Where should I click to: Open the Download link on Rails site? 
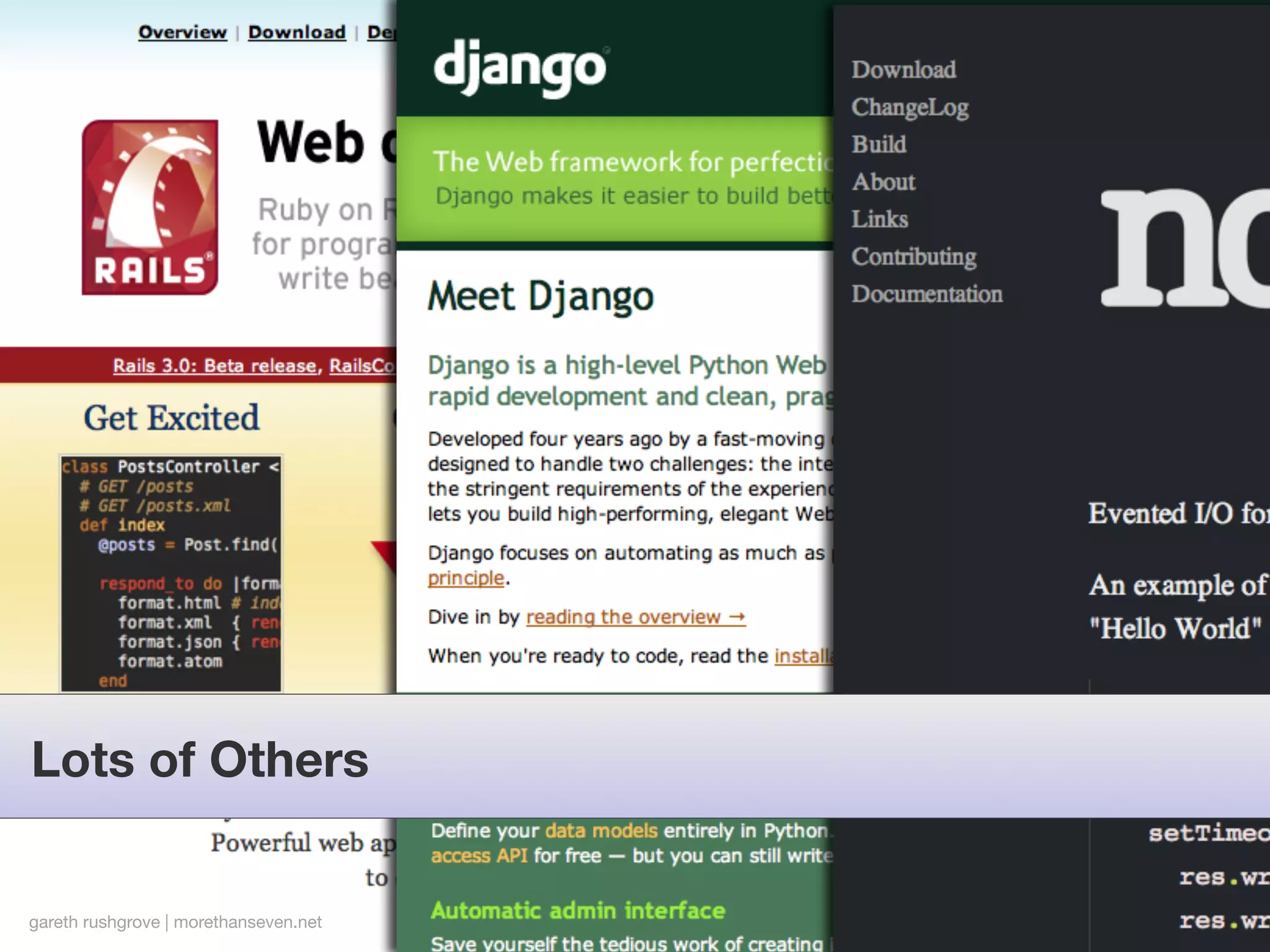pyautogui.click(x=297, y=32)
